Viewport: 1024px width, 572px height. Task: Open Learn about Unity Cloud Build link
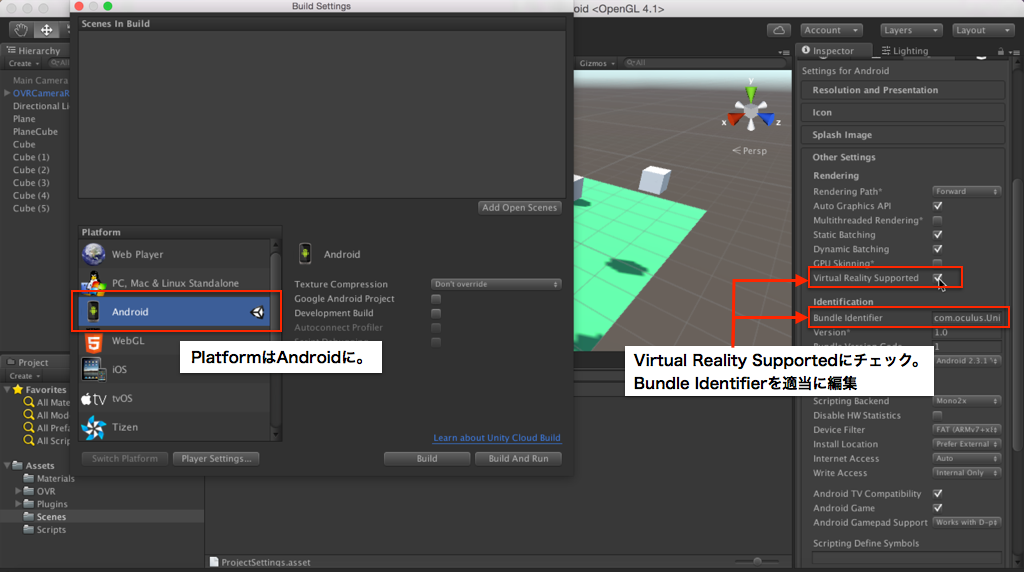point(497,437)
